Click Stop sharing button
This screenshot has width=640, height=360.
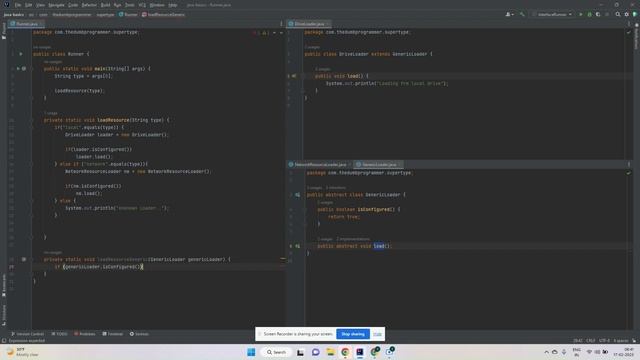coord(353,334)
